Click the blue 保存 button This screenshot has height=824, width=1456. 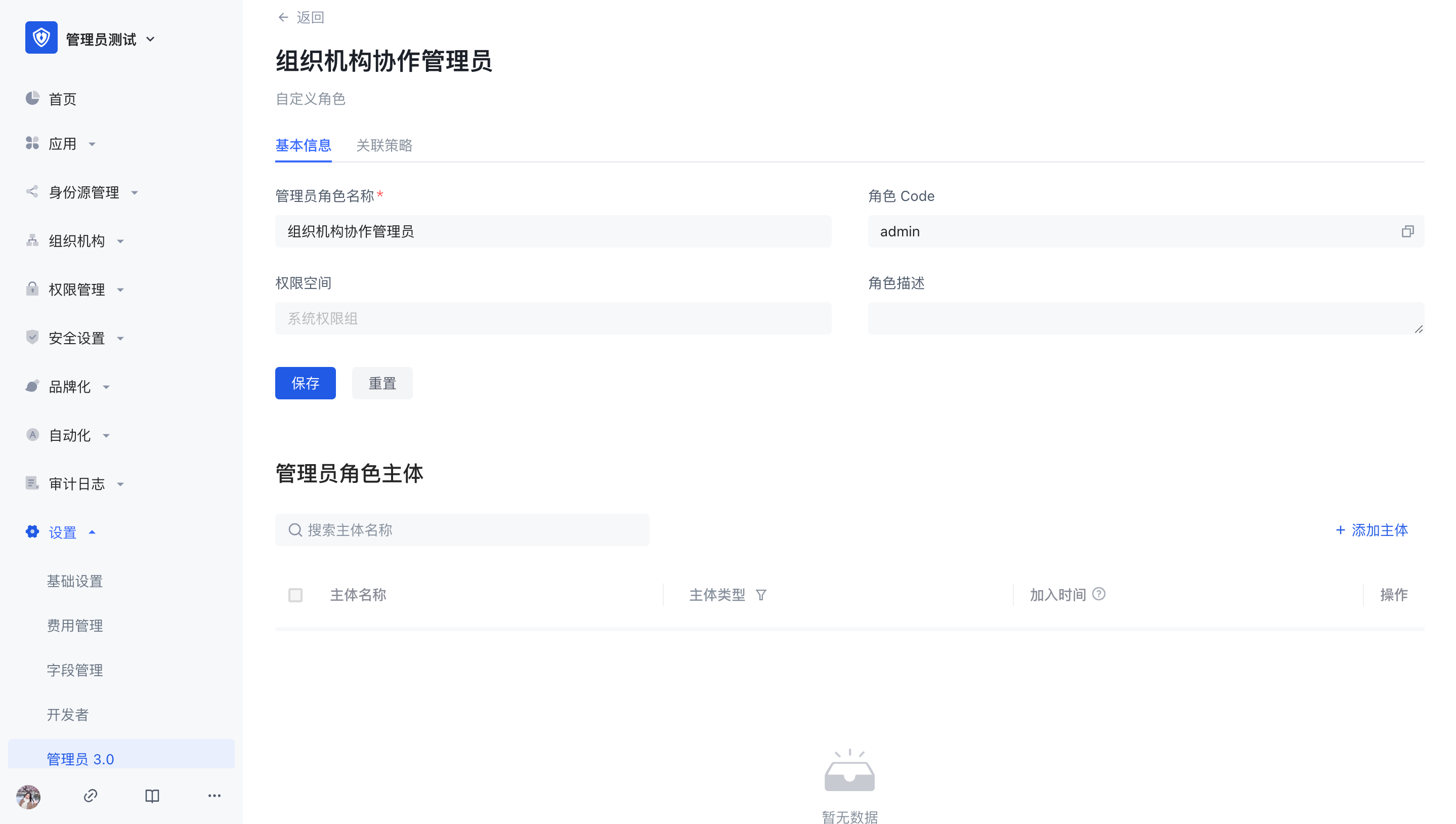coord(305,383)
